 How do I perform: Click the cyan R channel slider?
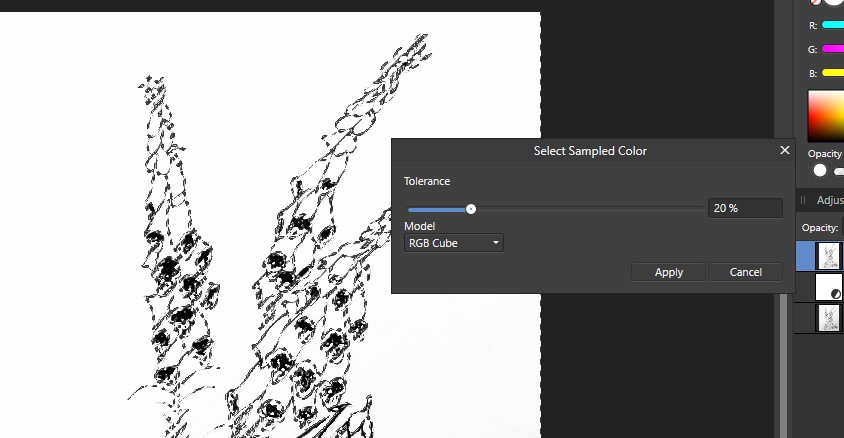tap(833, 25)
